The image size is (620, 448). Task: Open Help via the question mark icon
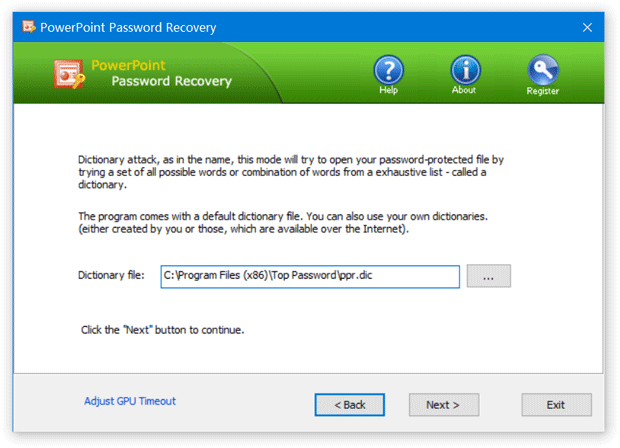pos(388,70)
